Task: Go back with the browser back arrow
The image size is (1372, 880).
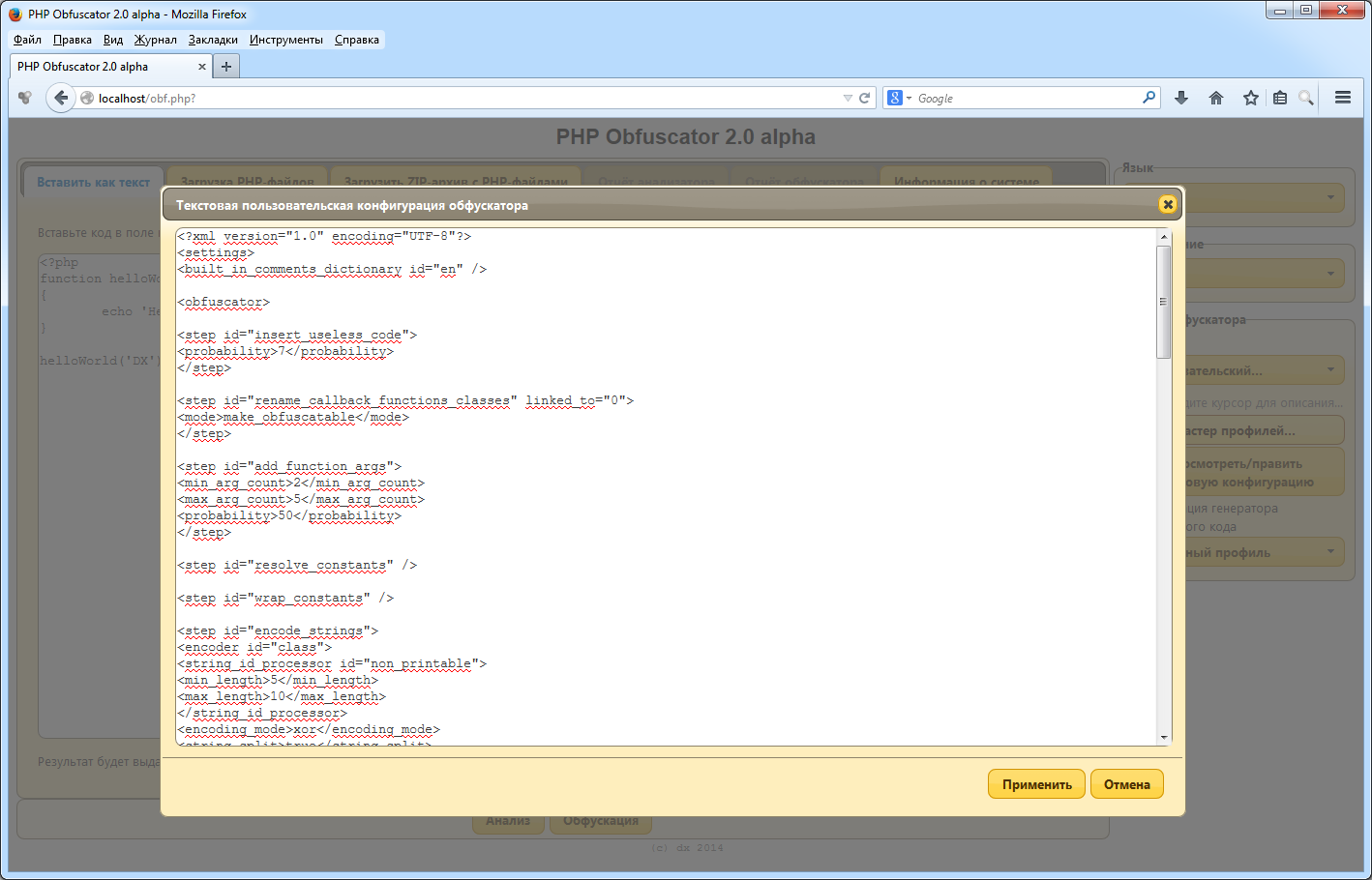Action: 61,98
